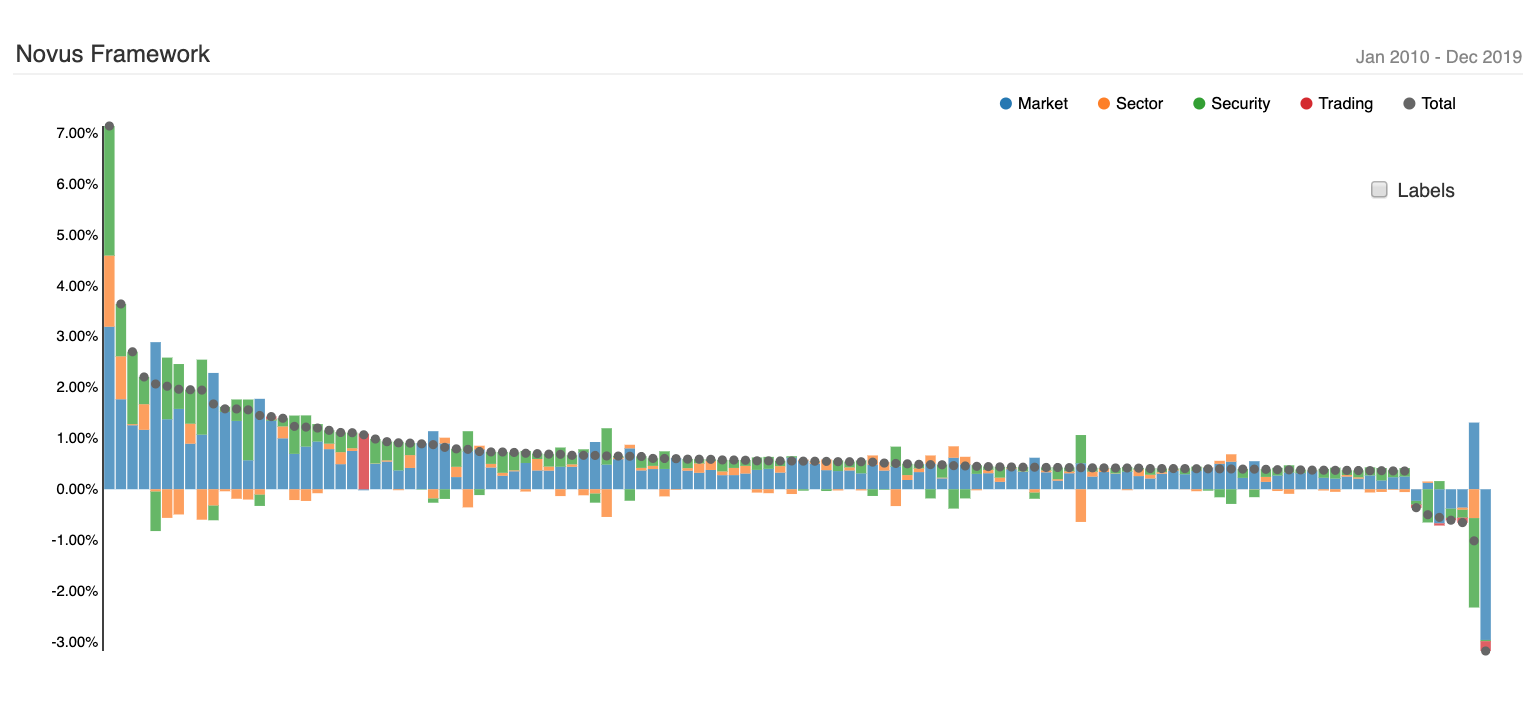
Task: Click the 5.00% axis label
Action: [77, 235]
